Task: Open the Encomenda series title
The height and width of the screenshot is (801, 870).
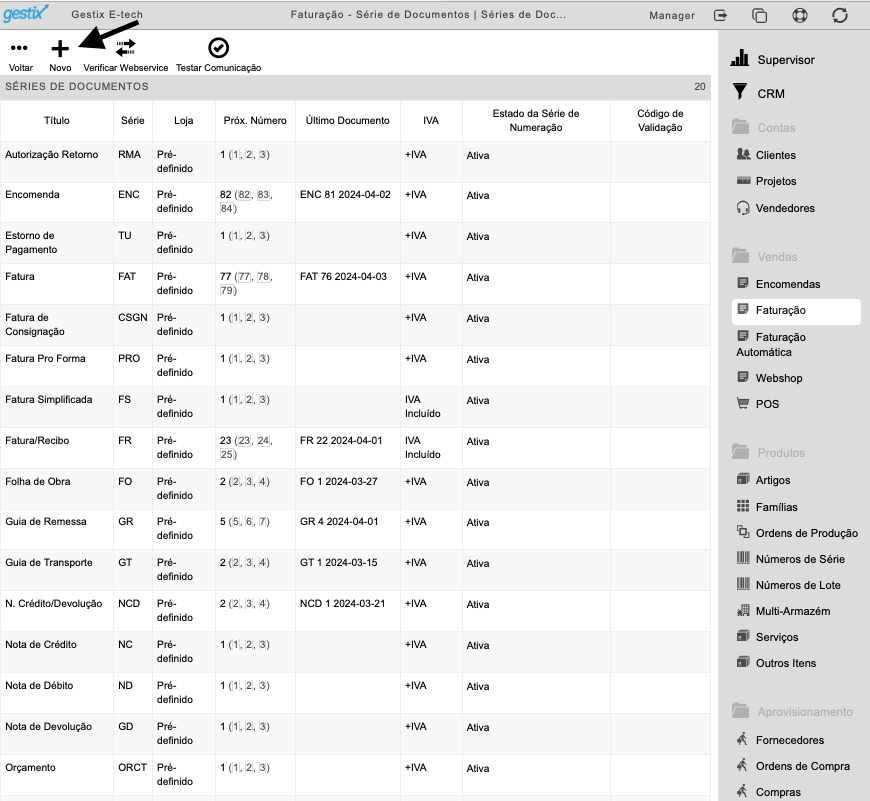Action: 32,195
